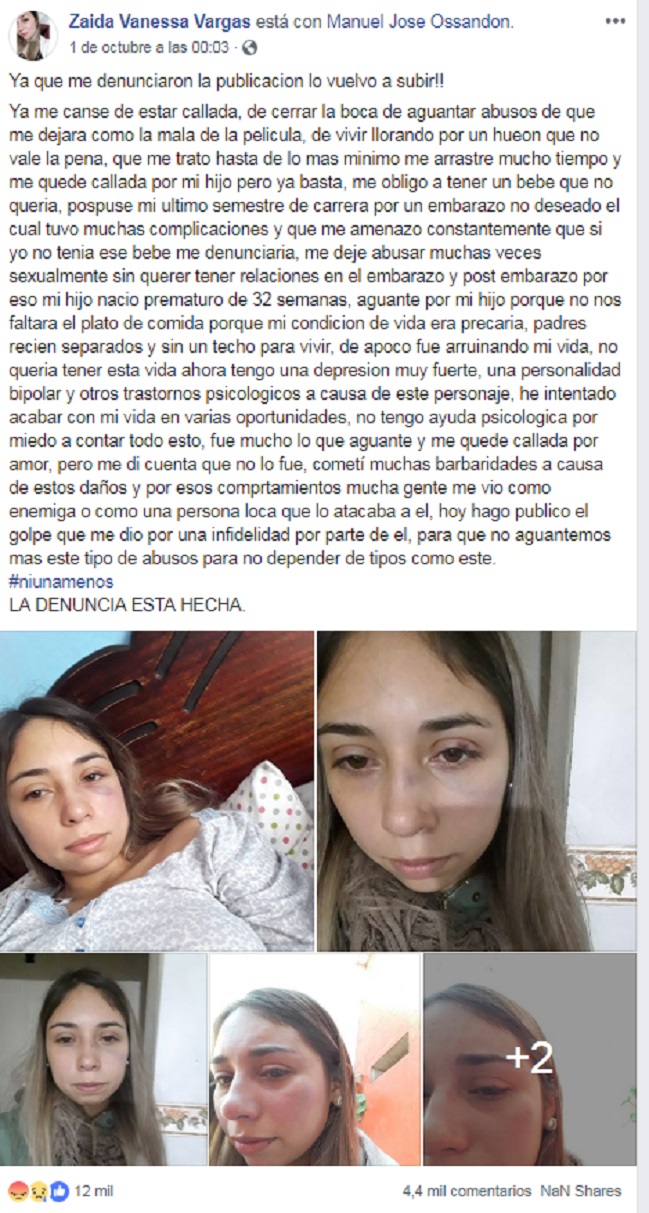Screen dimensions: 649x1213
Task: Open the large top-right selfie photo
Action: 477,791
